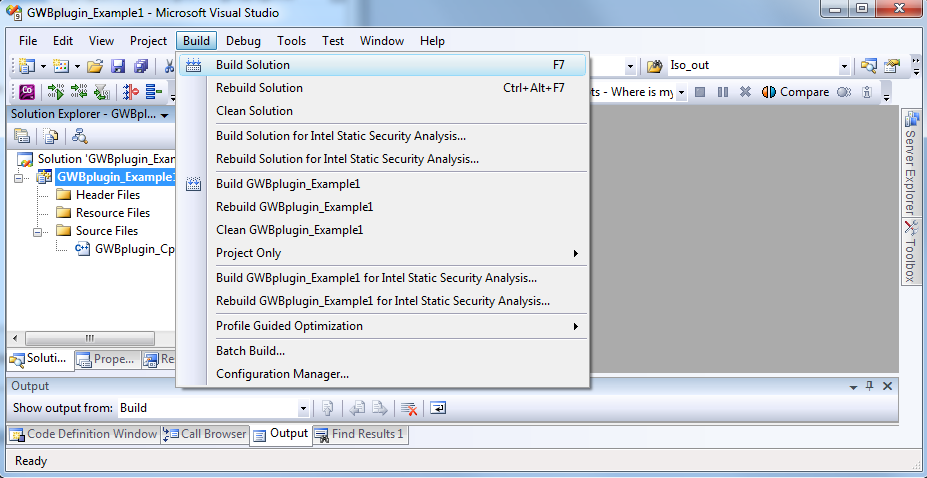Switch to the Find Results 1 tab
The width and height of the screenshot is (927, 478).
pos(360,434)
